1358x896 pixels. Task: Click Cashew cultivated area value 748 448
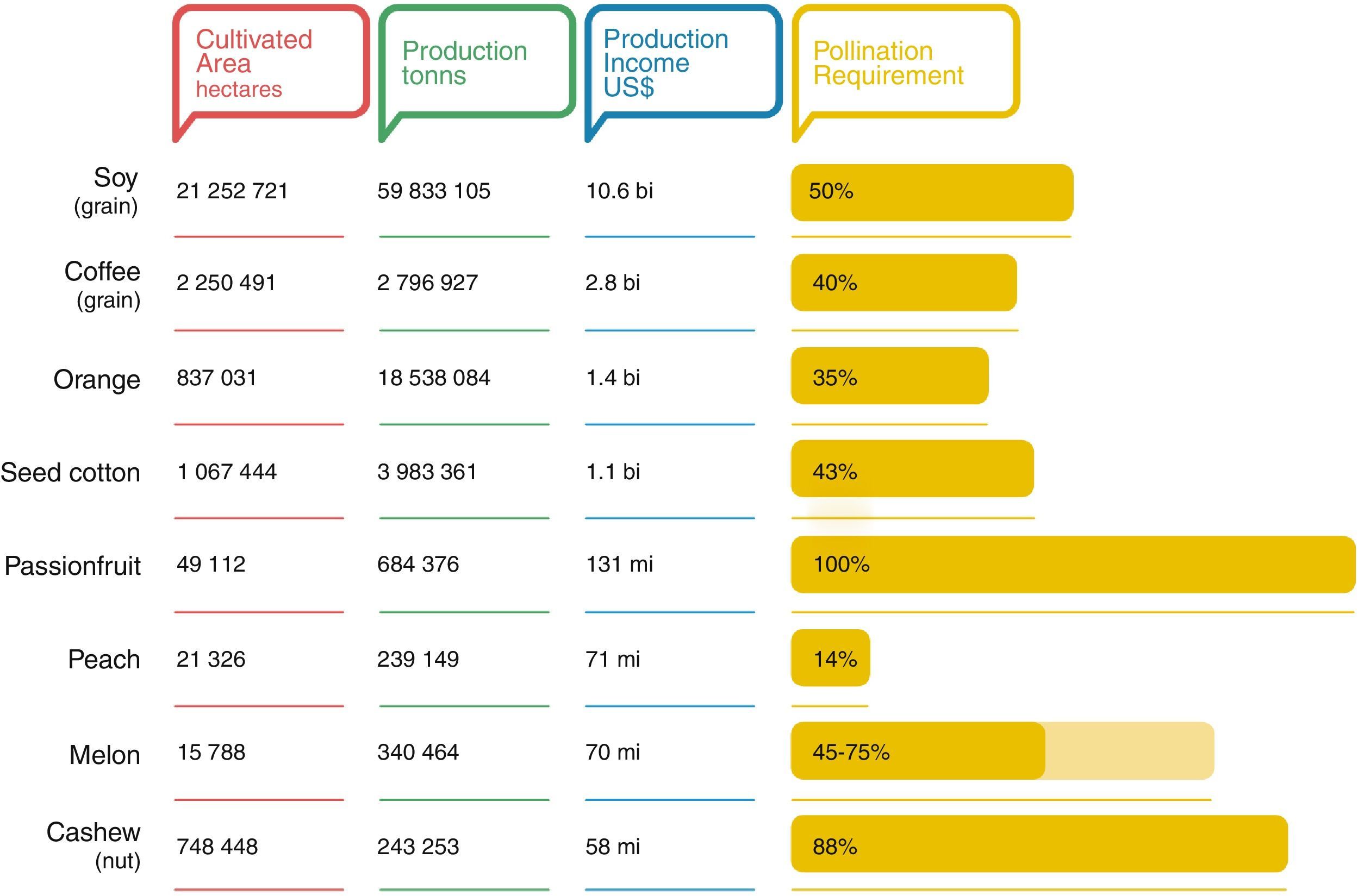217,847
